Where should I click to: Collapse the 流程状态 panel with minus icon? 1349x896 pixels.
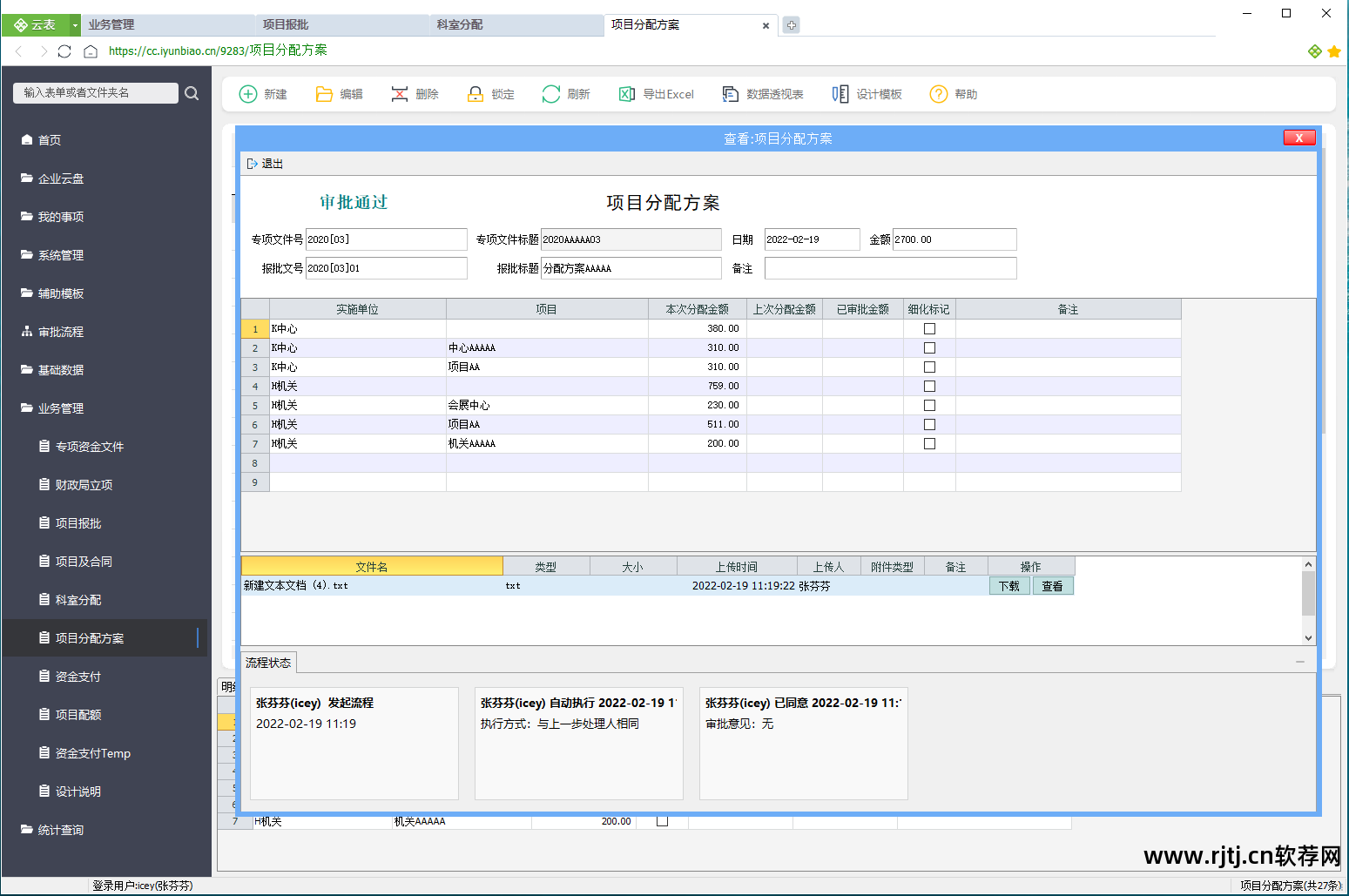(x=1300, y=663)
